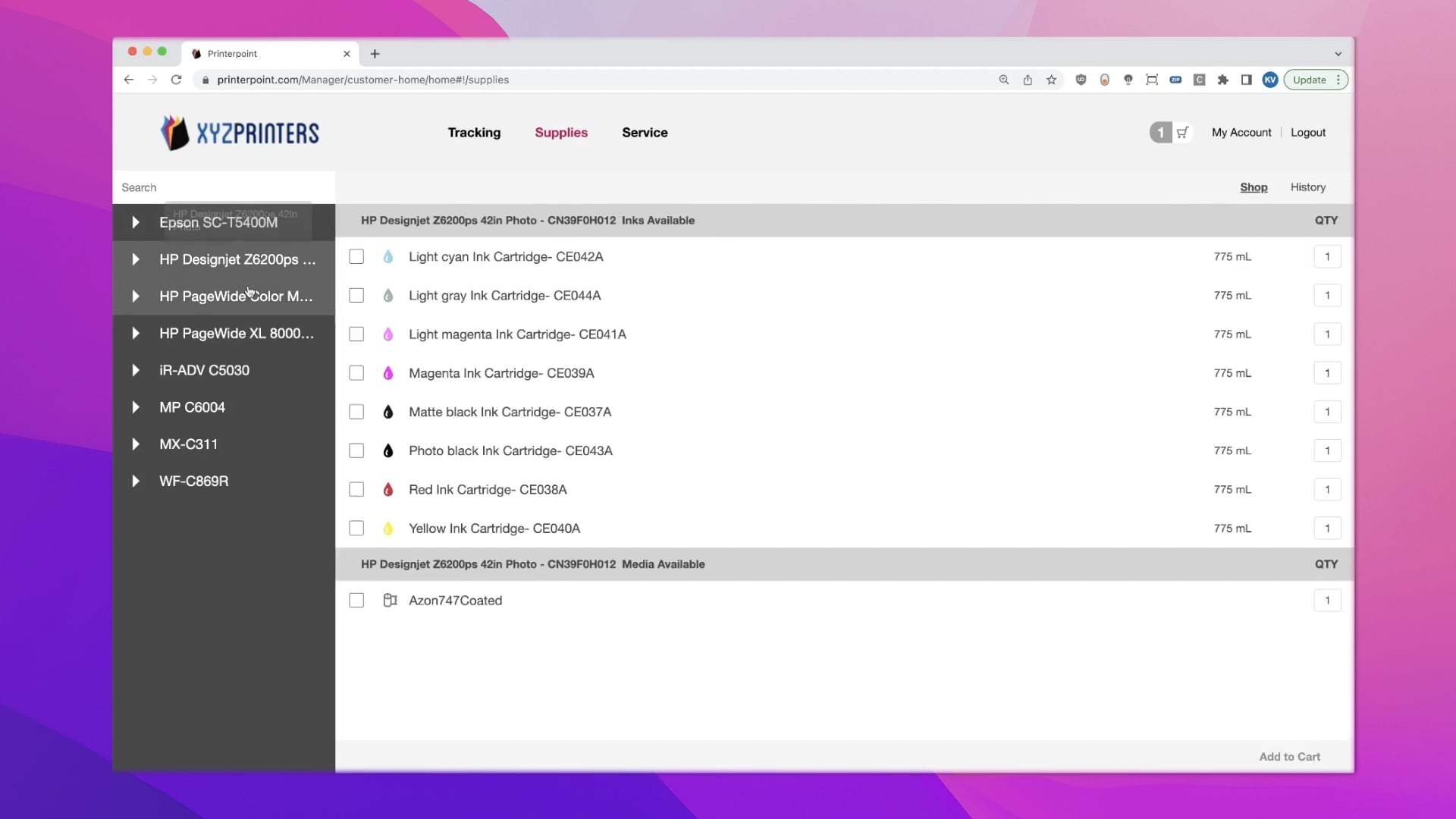1456x819 pixels.
Task: Click the yellow ink color drop
Action: 388,528
